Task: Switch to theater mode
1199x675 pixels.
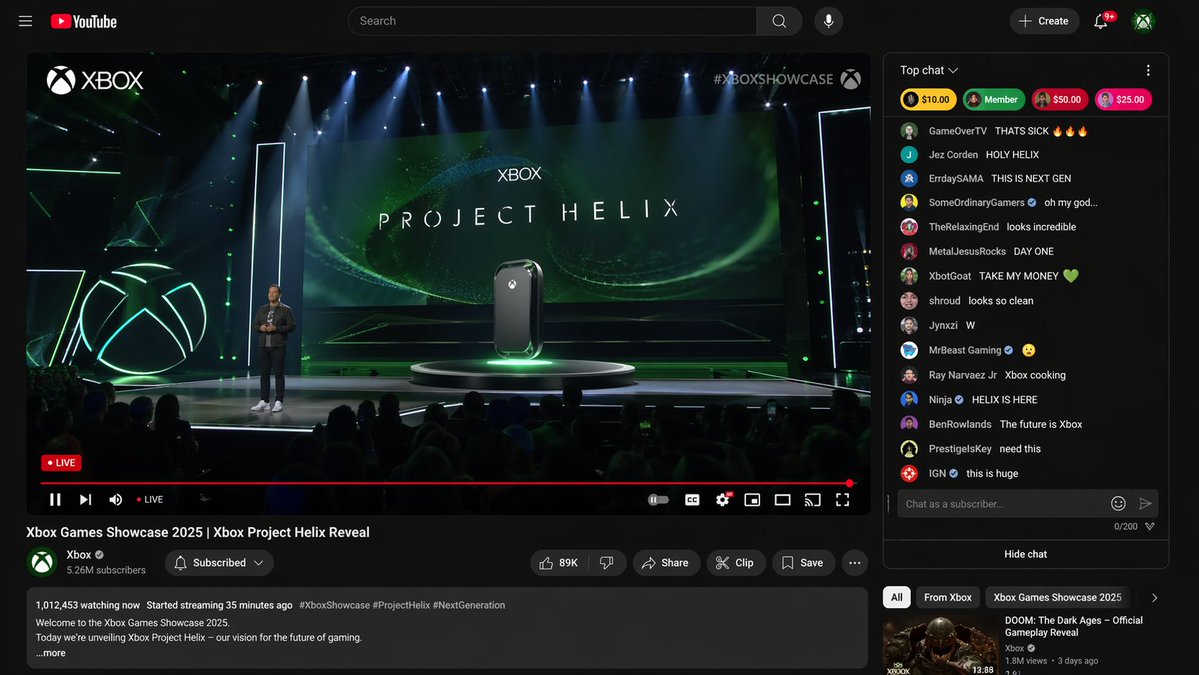Action: click(x=782, y=500)
